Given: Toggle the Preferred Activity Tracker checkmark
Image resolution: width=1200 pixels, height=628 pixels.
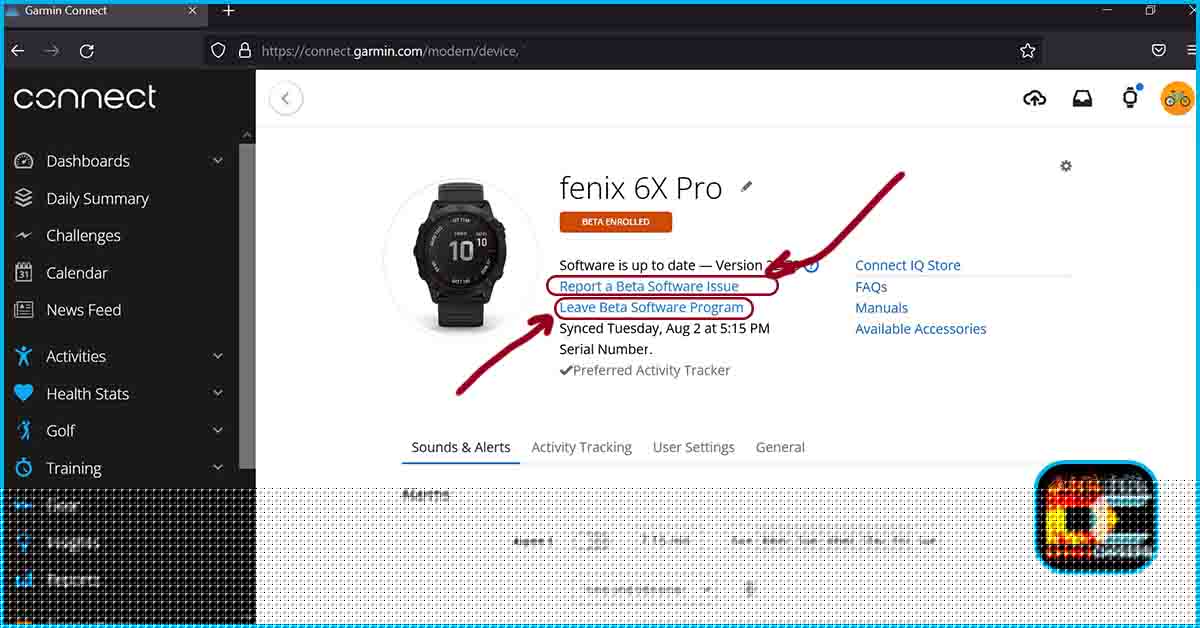Looking at the screenshot, I should click(566, 370).
